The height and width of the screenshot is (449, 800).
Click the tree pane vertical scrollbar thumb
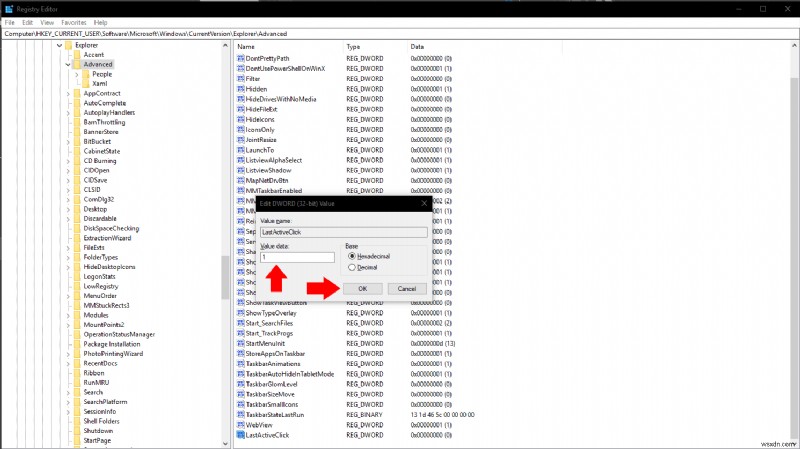tap(226, 277)
